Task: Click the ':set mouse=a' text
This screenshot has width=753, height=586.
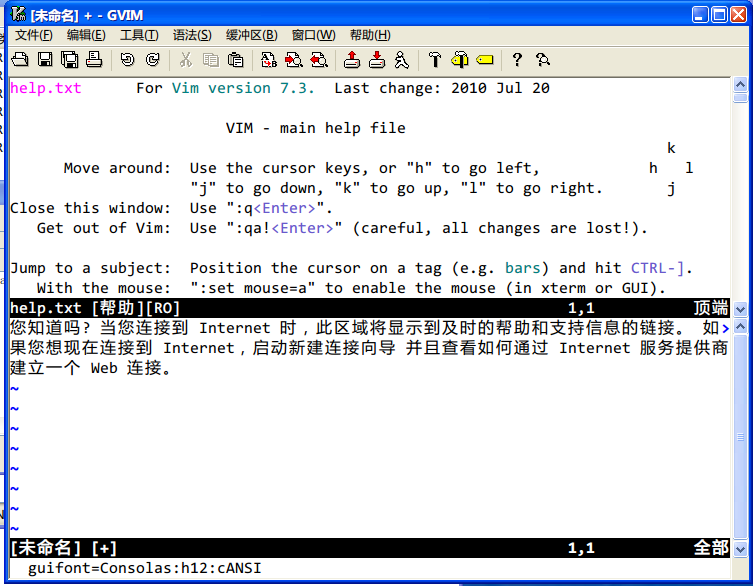Action: point(253,288)
